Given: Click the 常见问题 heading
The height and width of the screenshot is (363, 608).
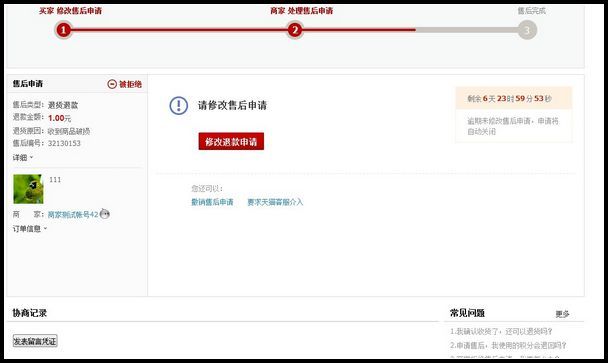Looking at the screenshot, I should click(x=467, y=313).
